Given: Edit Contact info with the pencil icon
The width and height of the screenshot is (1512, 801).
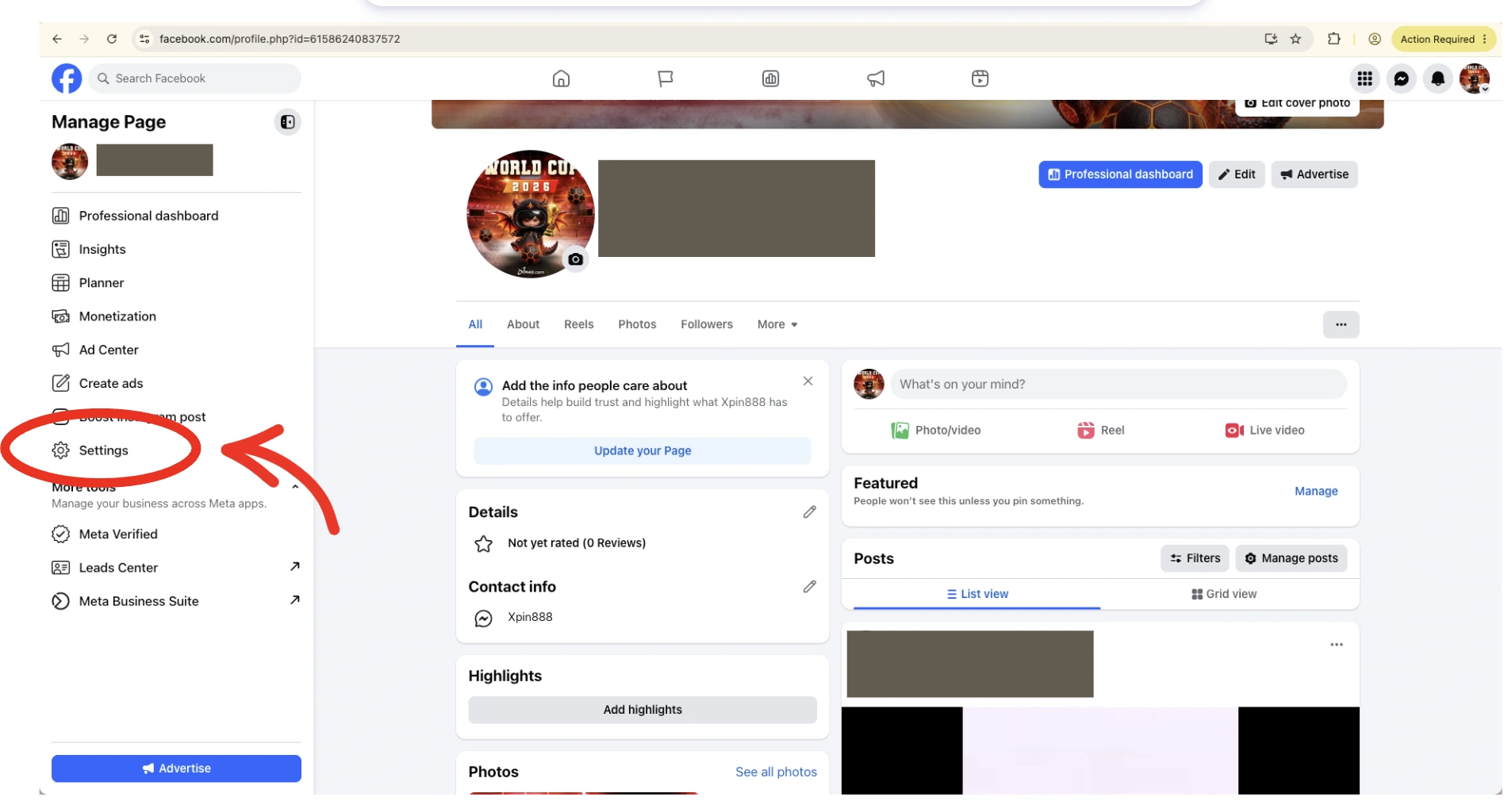Looking at the screenshot, I should pos(809,587).
